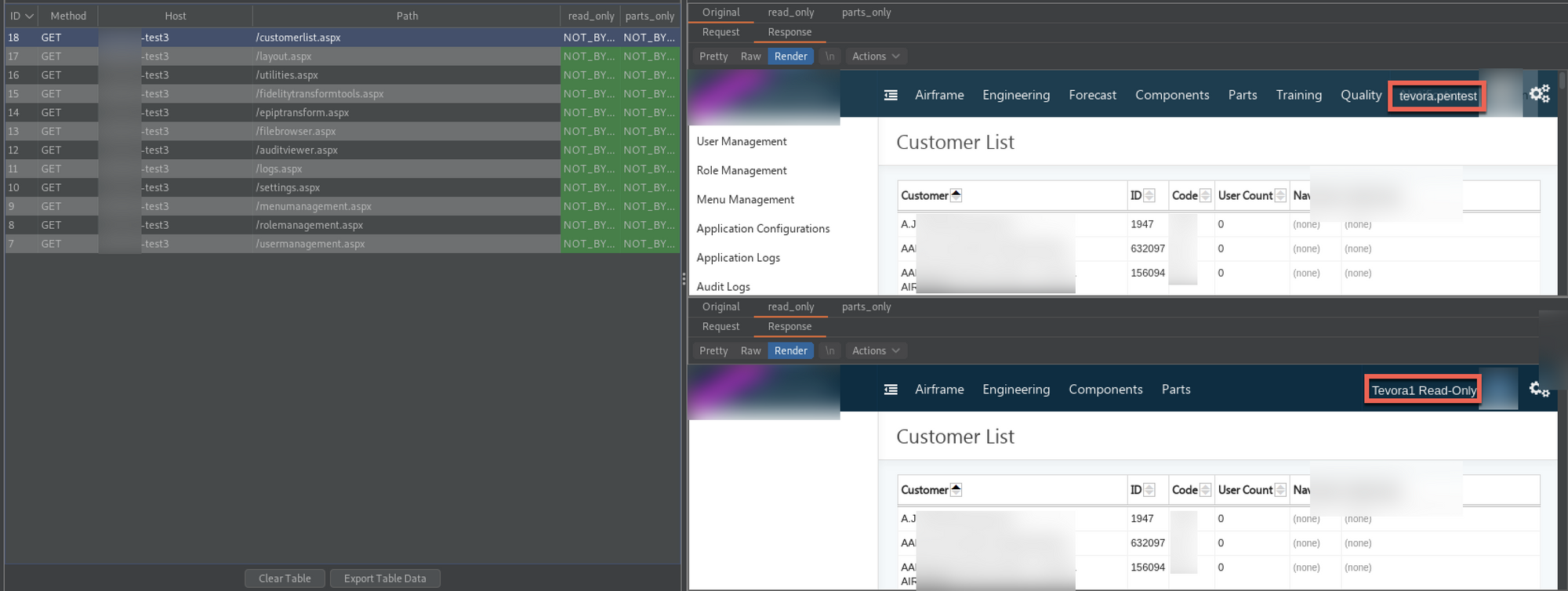Switch to parts_only tab in upper panel
The height and width of the screenshot is (591, 1568).
tap(866, 13)
